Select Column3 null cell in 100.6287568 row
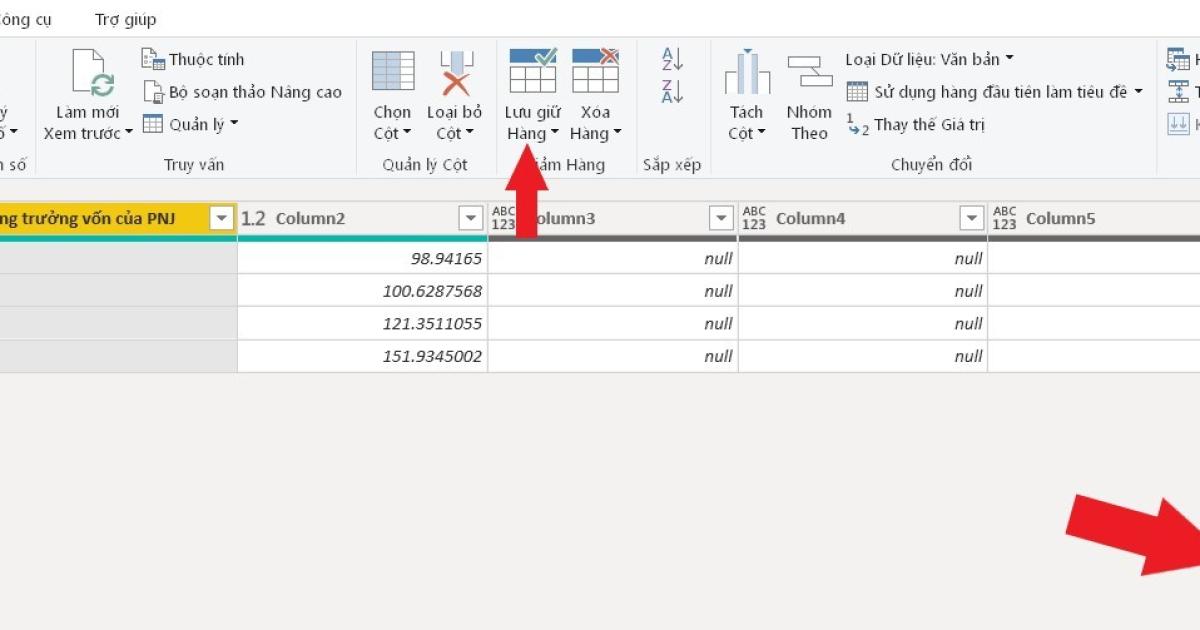1200x630 pixels. click(x=613, y=291)
